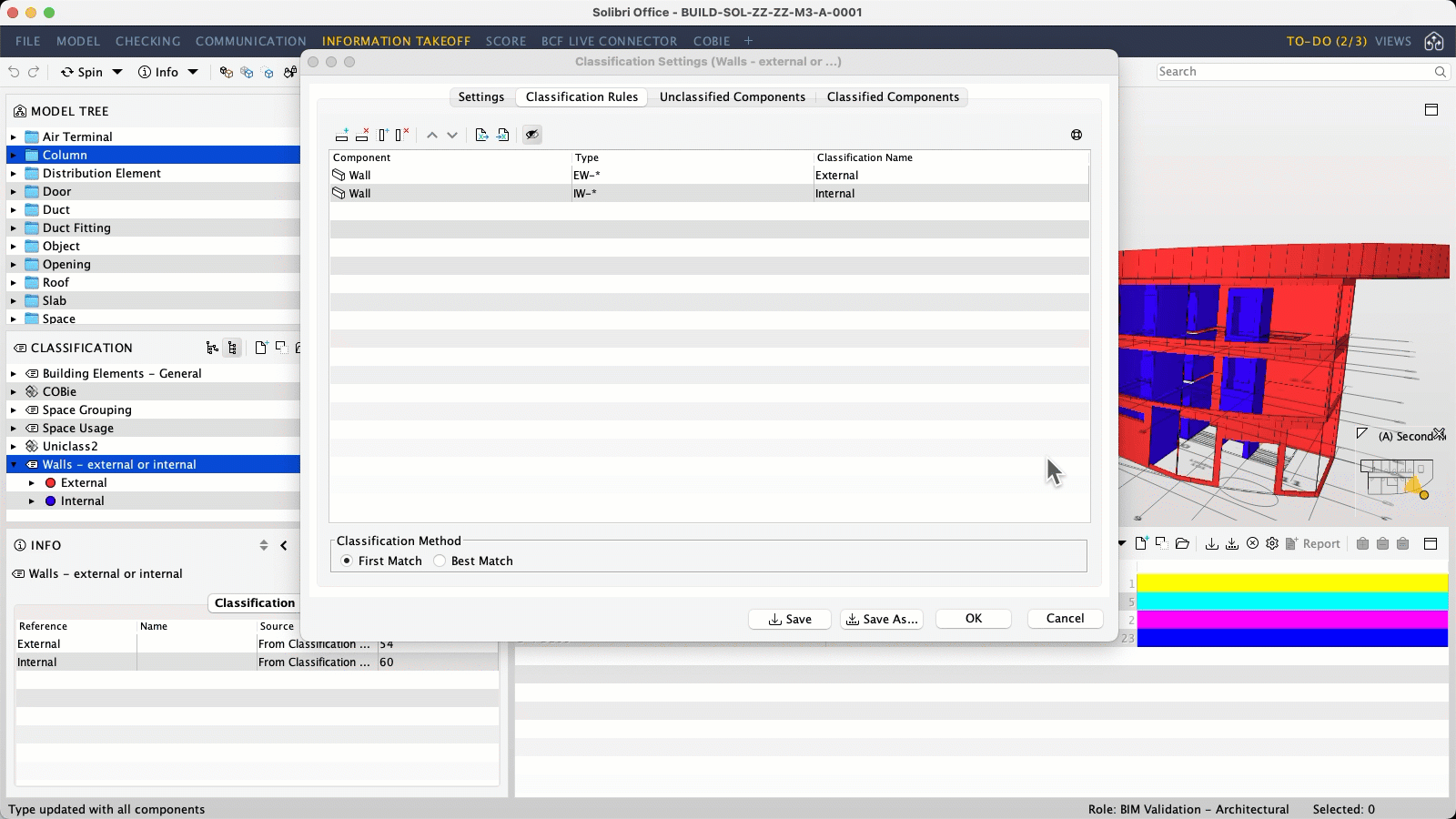
Task: Toggle the hide unclassified components eye icon
Action: tap(532, 135)
